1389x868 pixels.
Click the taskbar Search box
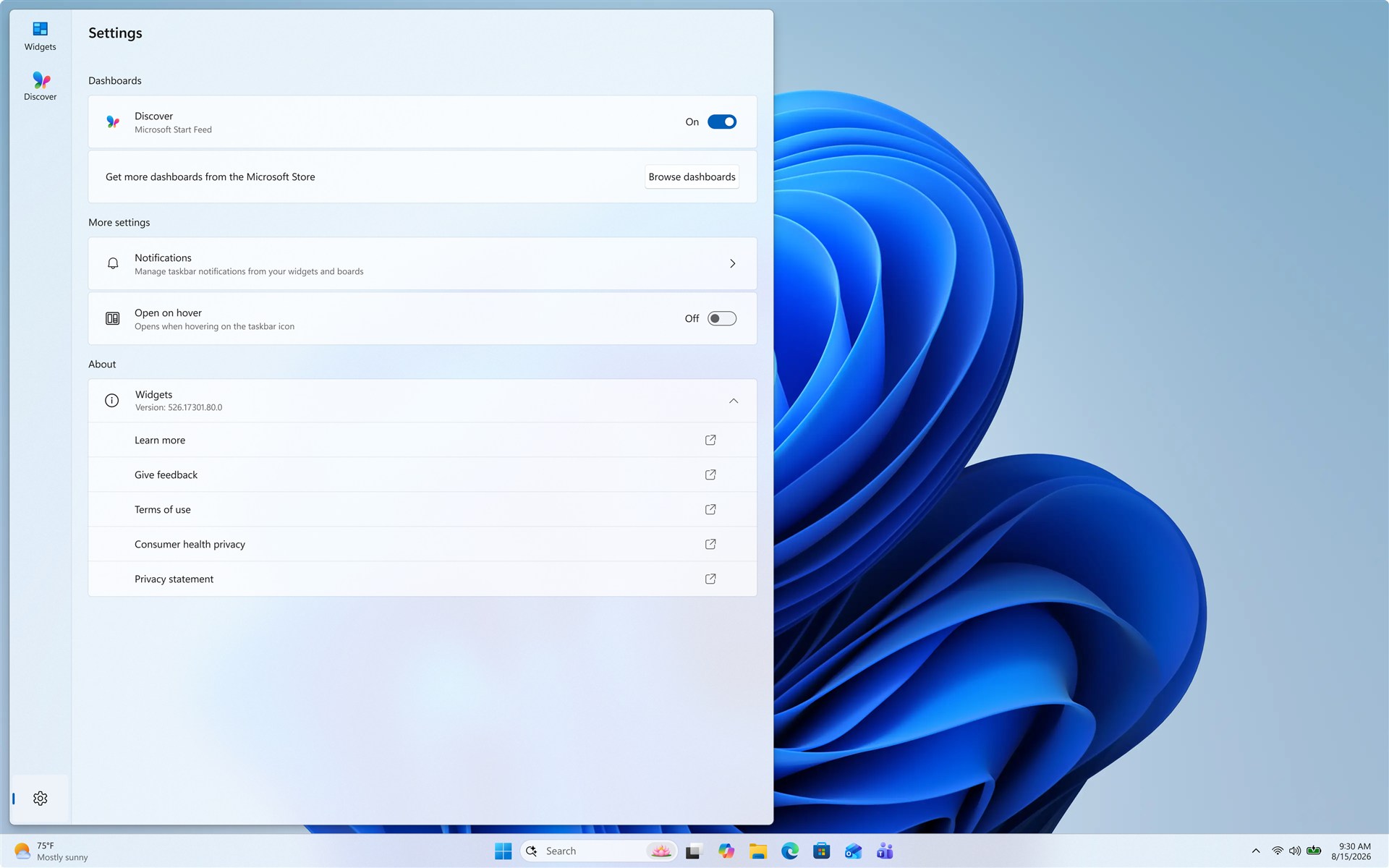[x=599, y=851]
